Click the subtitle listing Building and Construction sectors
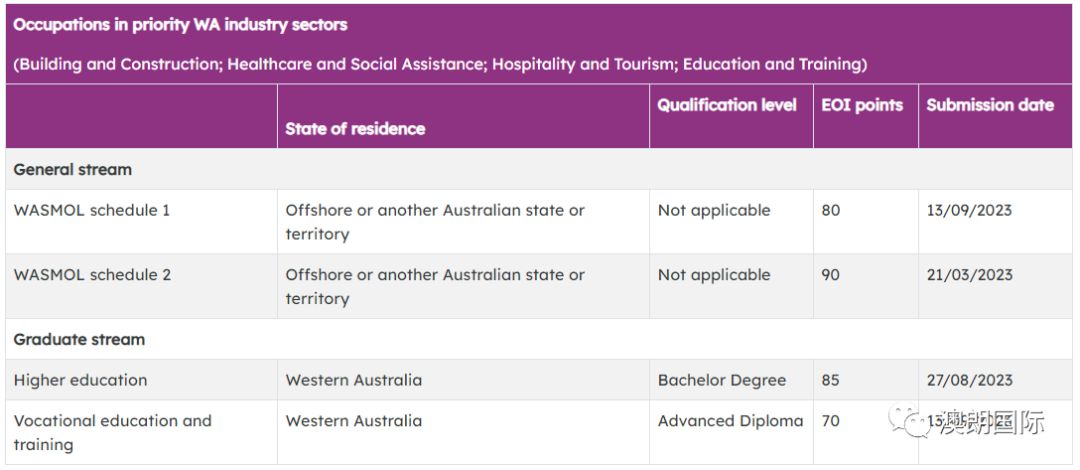Viewport: 1080px width, 470px height. tap(440, 64)
